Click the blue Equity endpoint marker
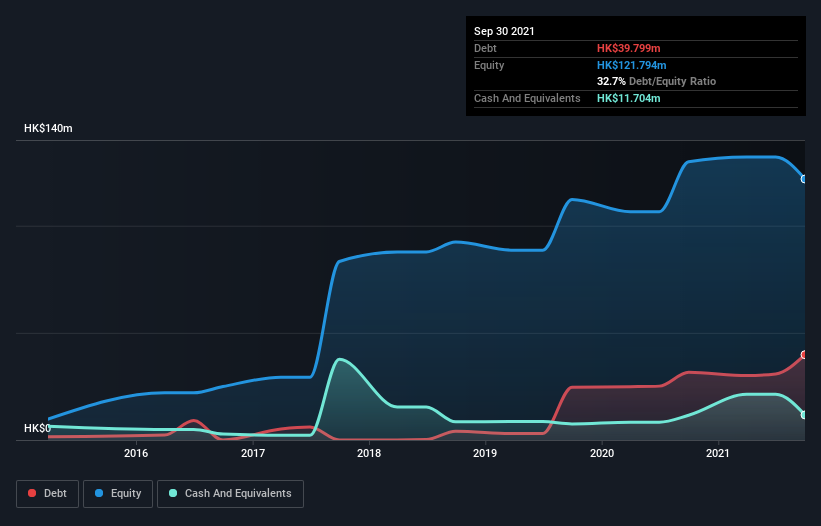Viewport: 821px width, 526px height. click(804, 179)
